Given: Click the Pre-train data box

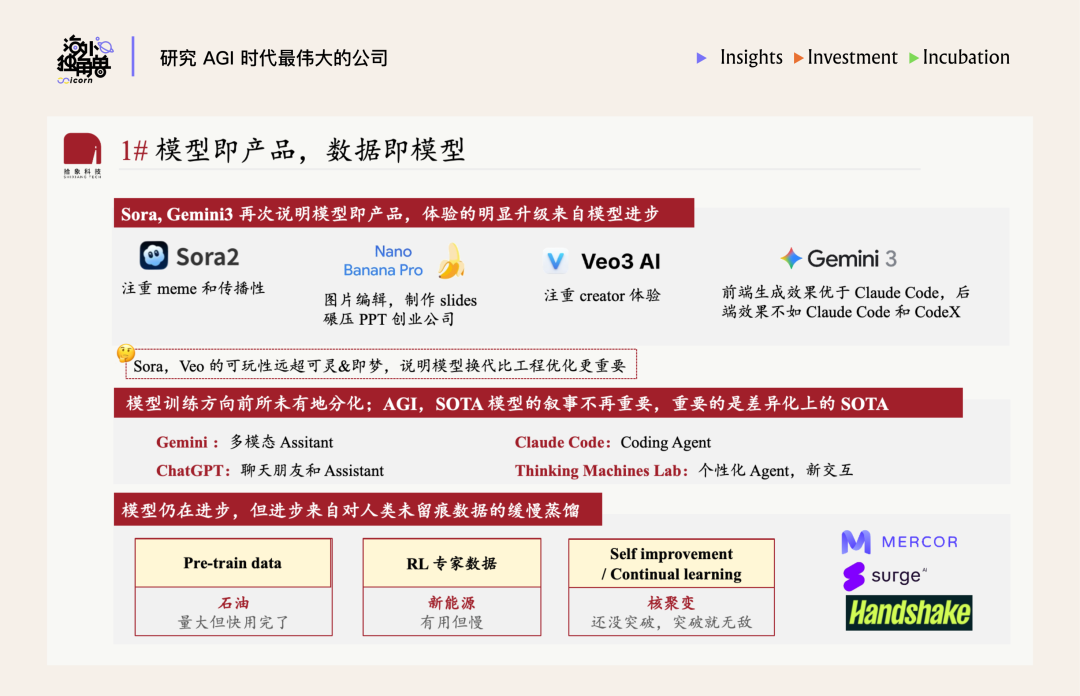Looking at the screenshot, I should tap(233, 563).
